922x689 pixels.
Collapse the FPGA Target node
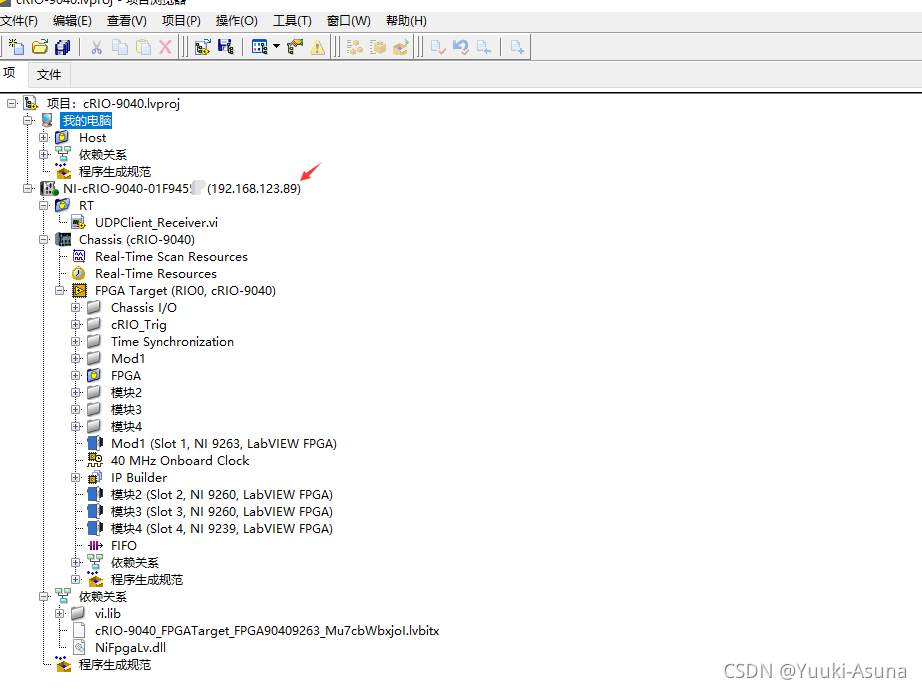(59, 291)
